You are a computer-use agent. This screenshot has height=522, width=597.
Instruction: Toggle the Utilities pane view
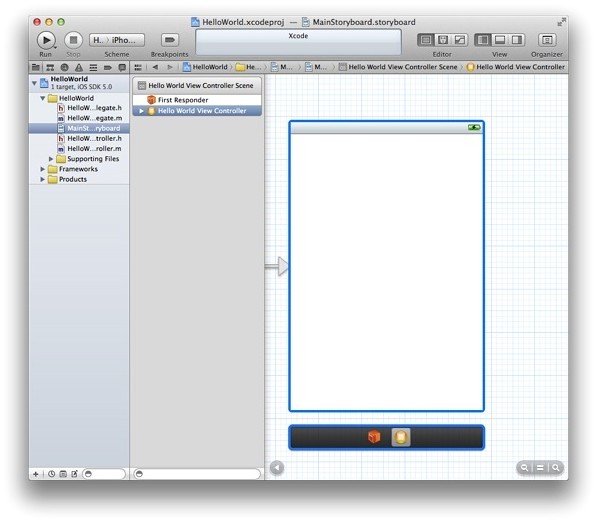tap(516, 40)
